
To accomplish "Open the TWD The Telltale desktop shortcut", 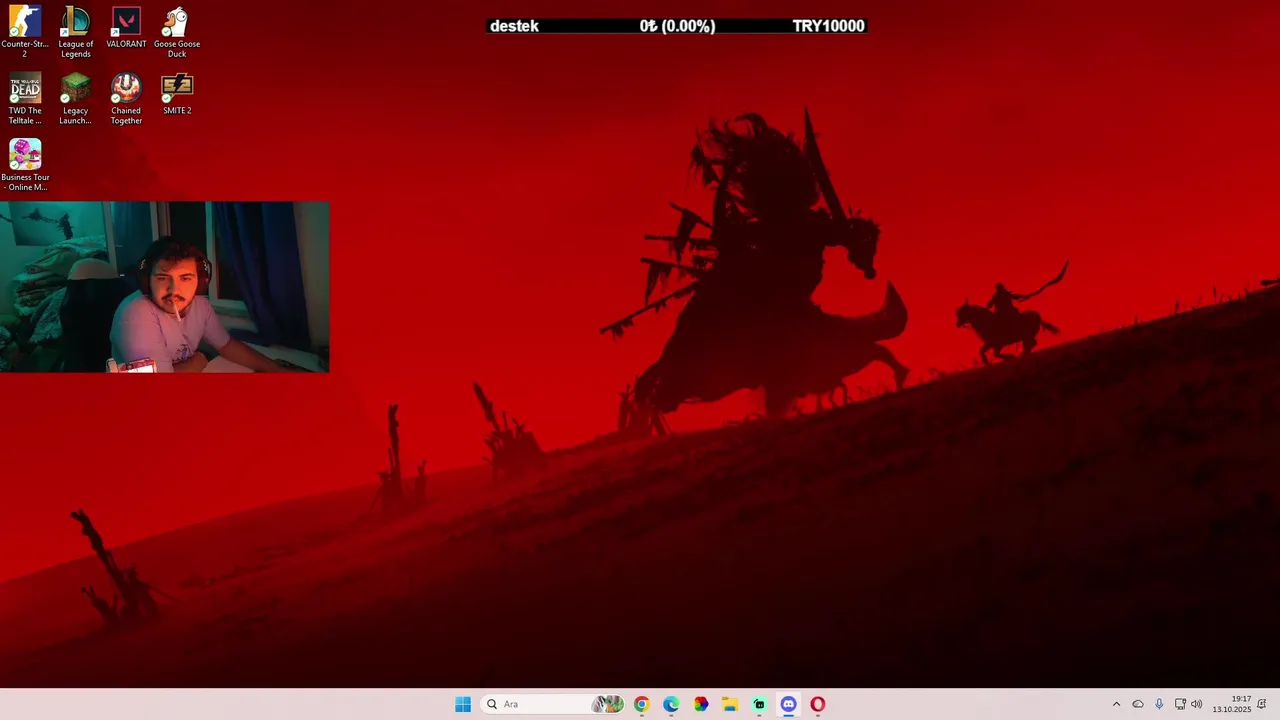I will 25,99.
